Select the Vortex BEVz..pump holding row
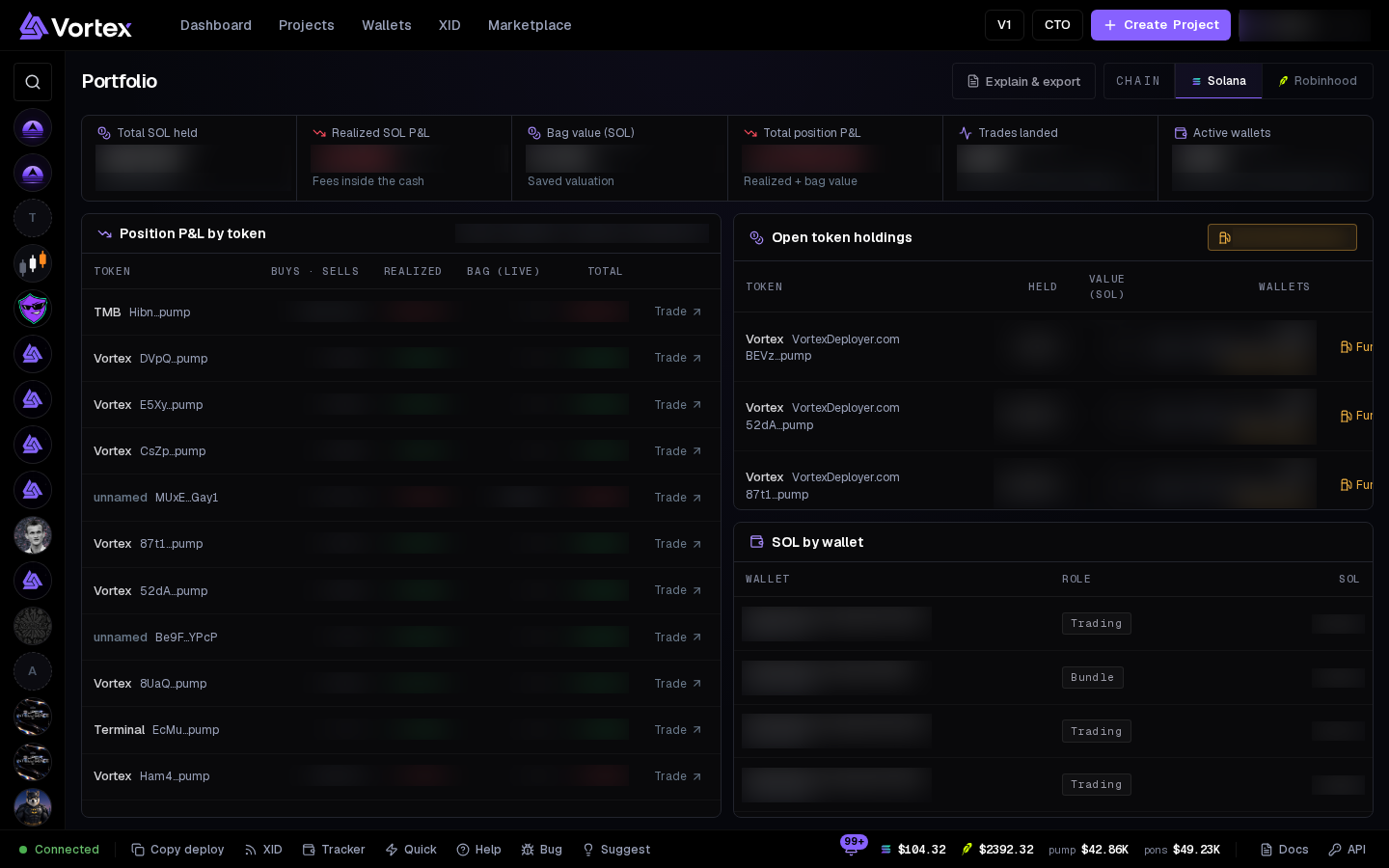 coord(1053,347)
